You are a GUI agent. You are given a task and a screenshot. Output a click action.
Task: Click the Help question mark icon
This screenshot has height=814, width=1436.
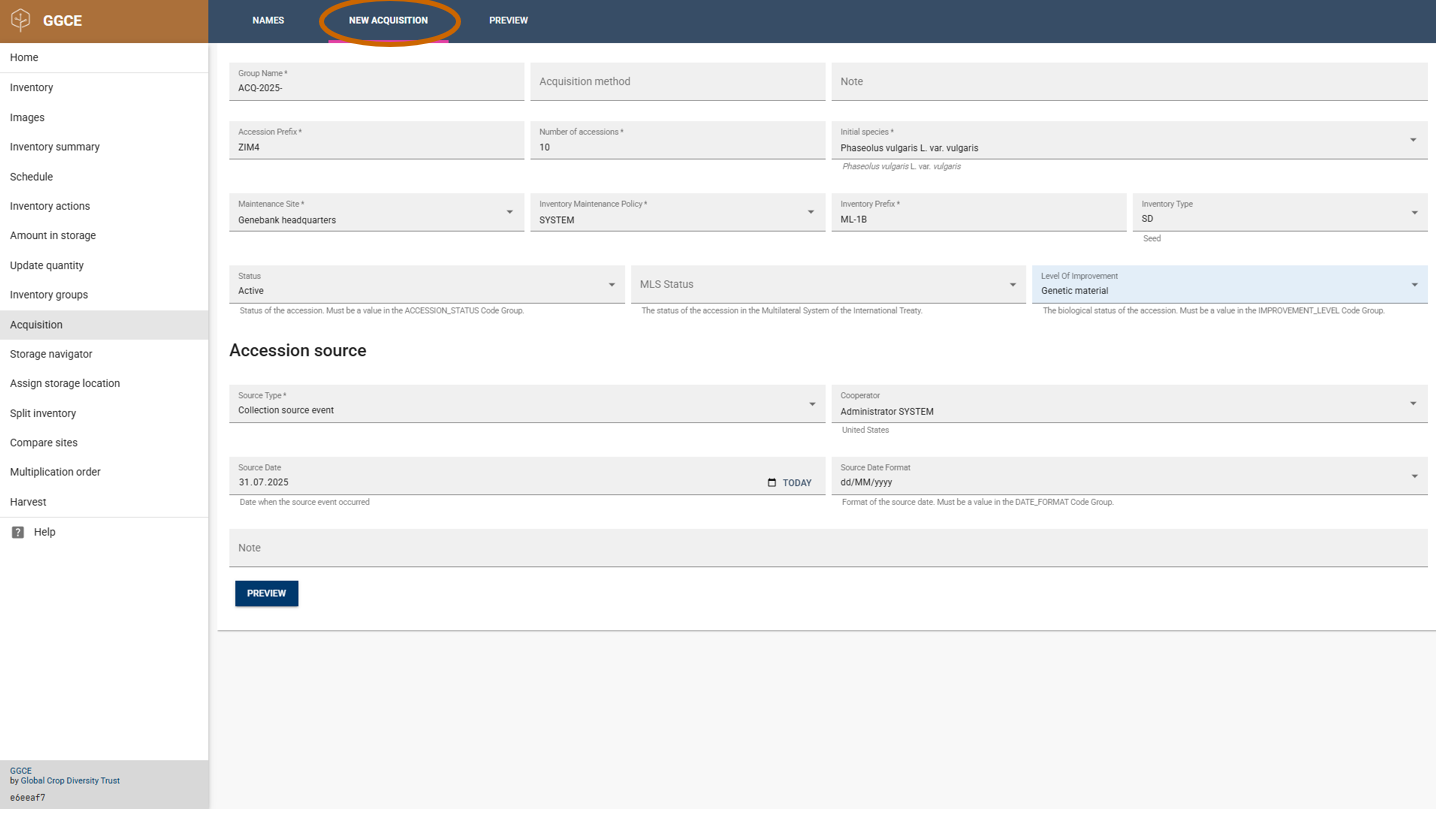coord(18,532)
